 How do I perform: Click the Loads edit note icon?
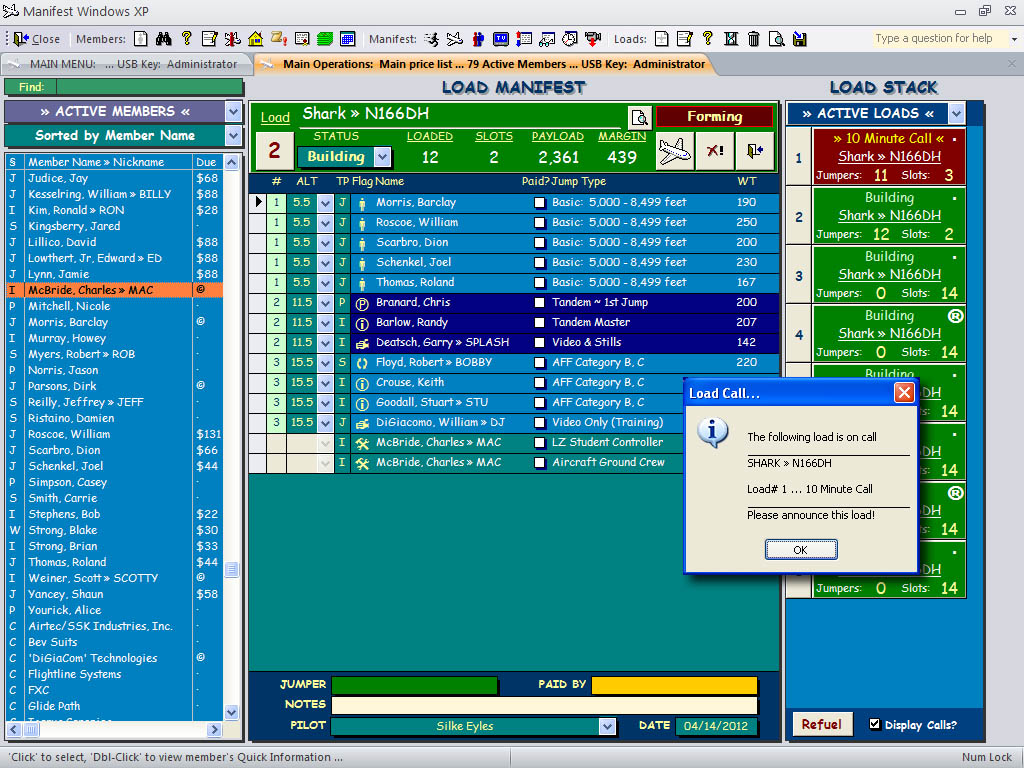point(684,39)
